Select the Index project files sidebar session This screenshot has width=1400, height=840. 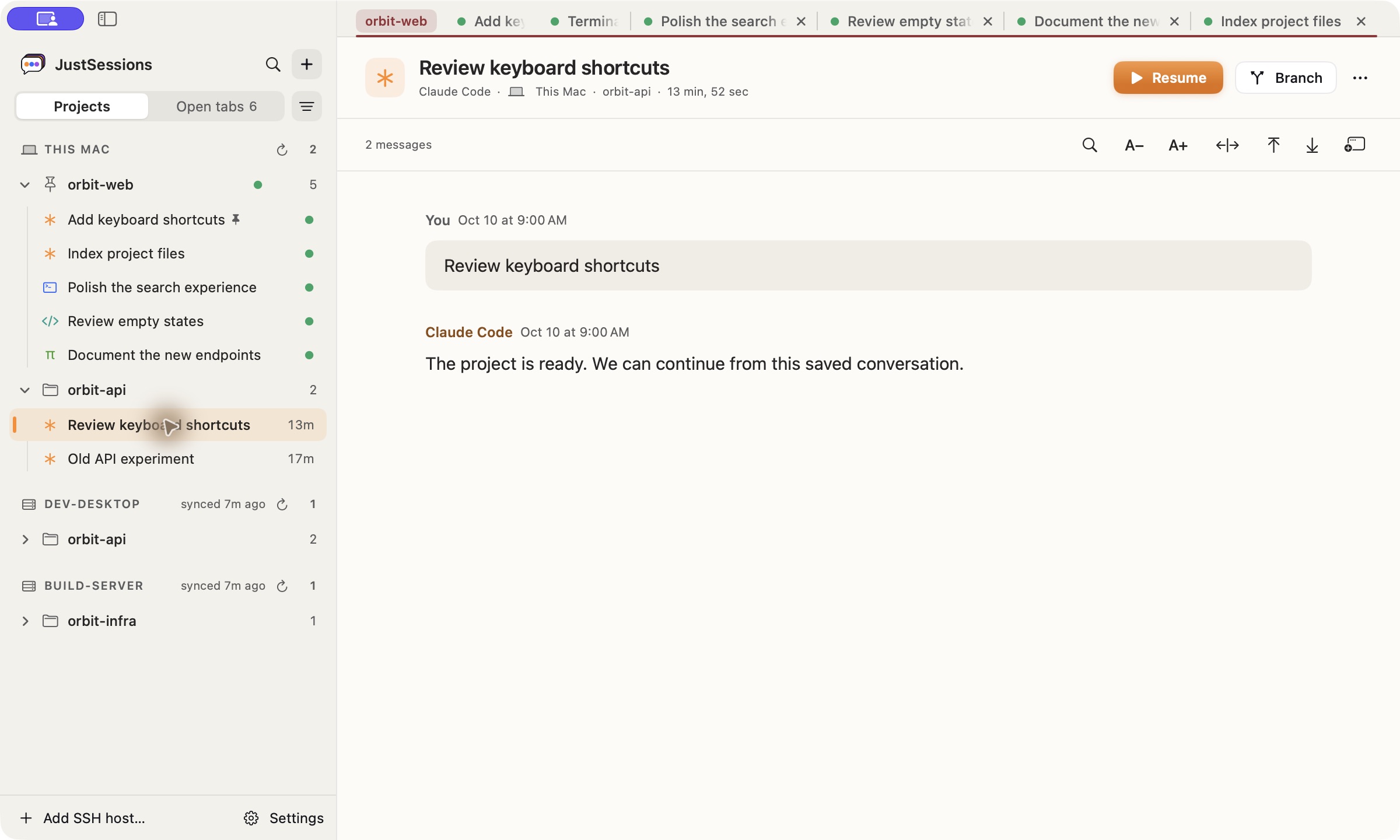168,254
